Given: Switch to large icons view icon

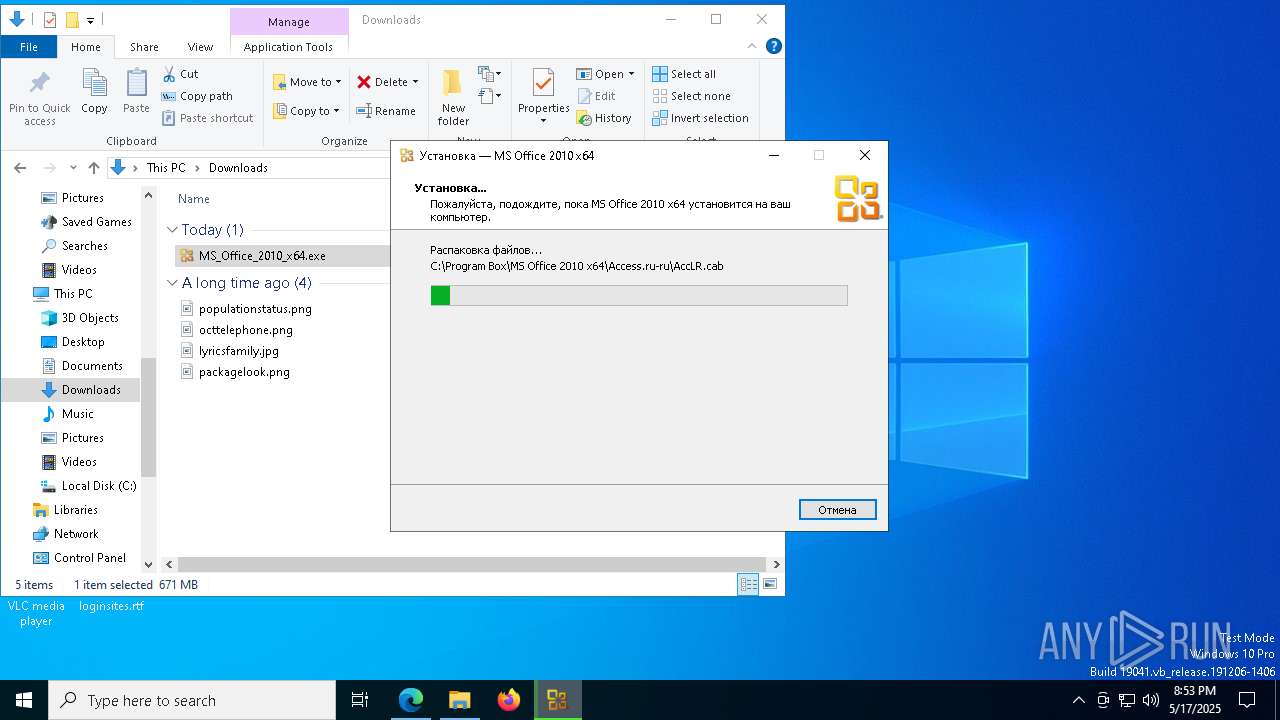Looking at the screenshot, I should click(x=770, y=585).
